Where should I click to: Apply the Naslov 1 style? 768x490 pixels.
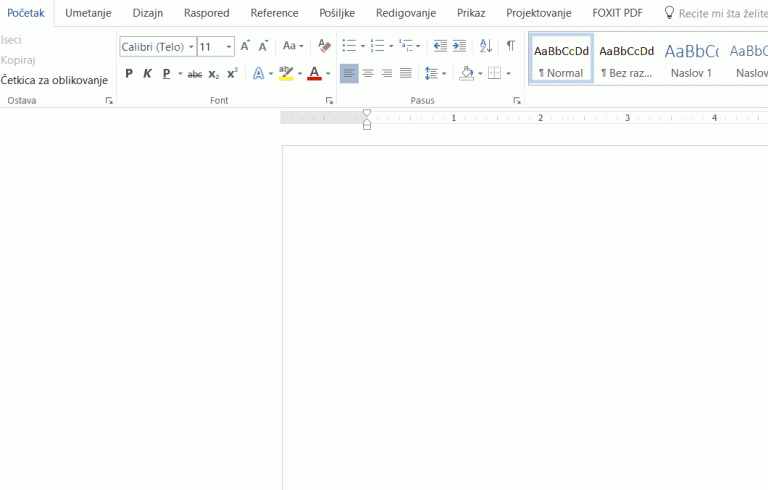691,60
